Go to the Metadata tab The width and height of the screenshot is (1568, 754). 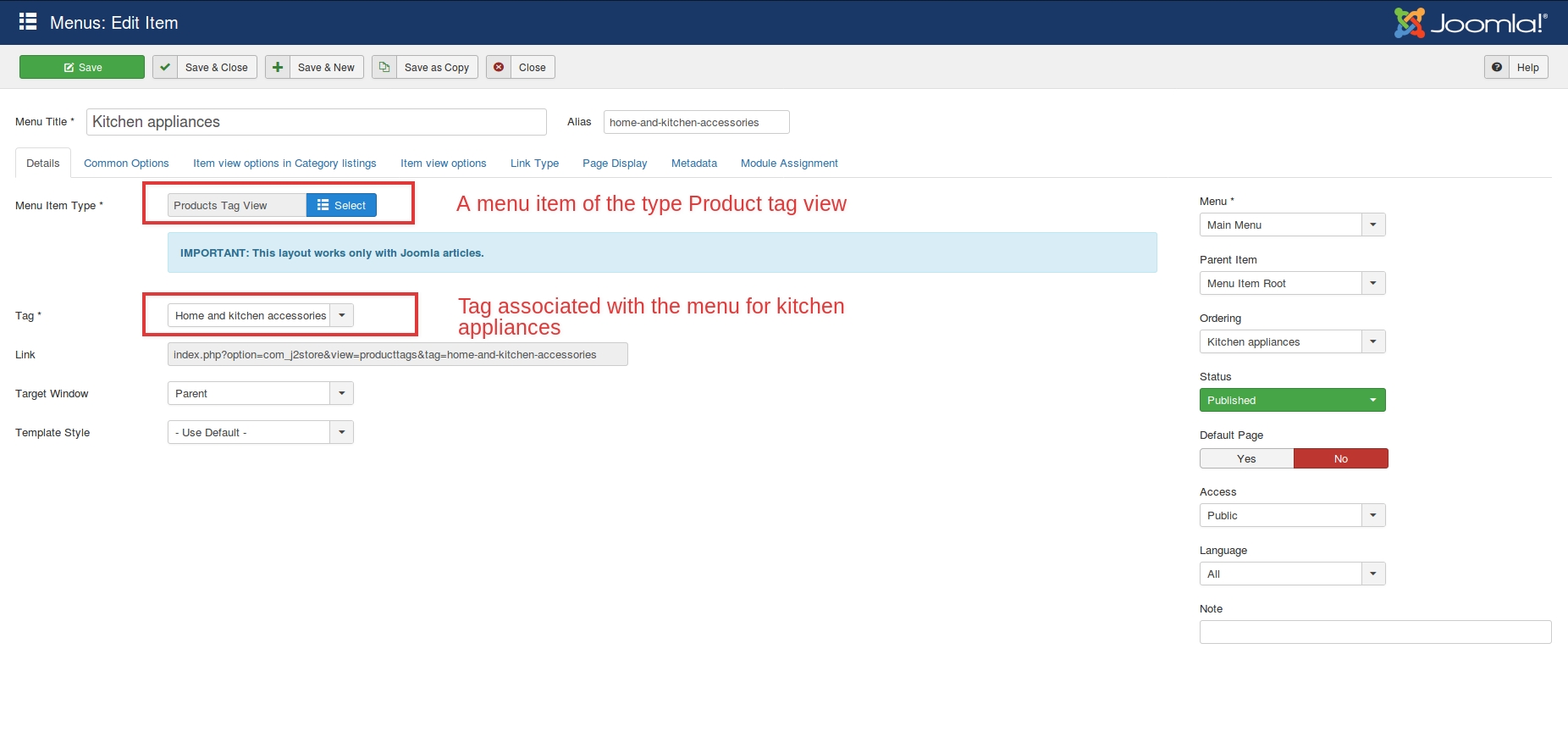tap(693, 164)
